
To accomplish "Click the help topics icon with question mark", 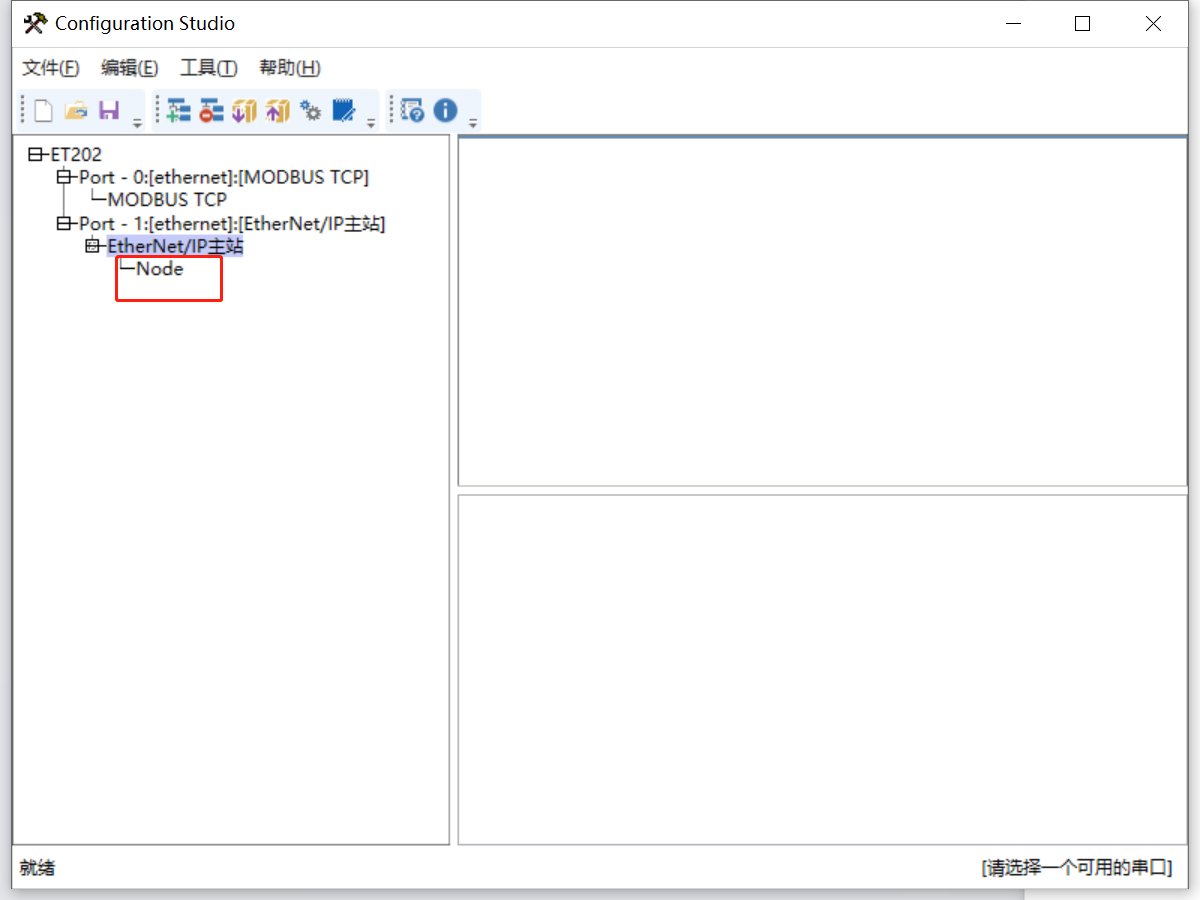I will pos(413,110).
